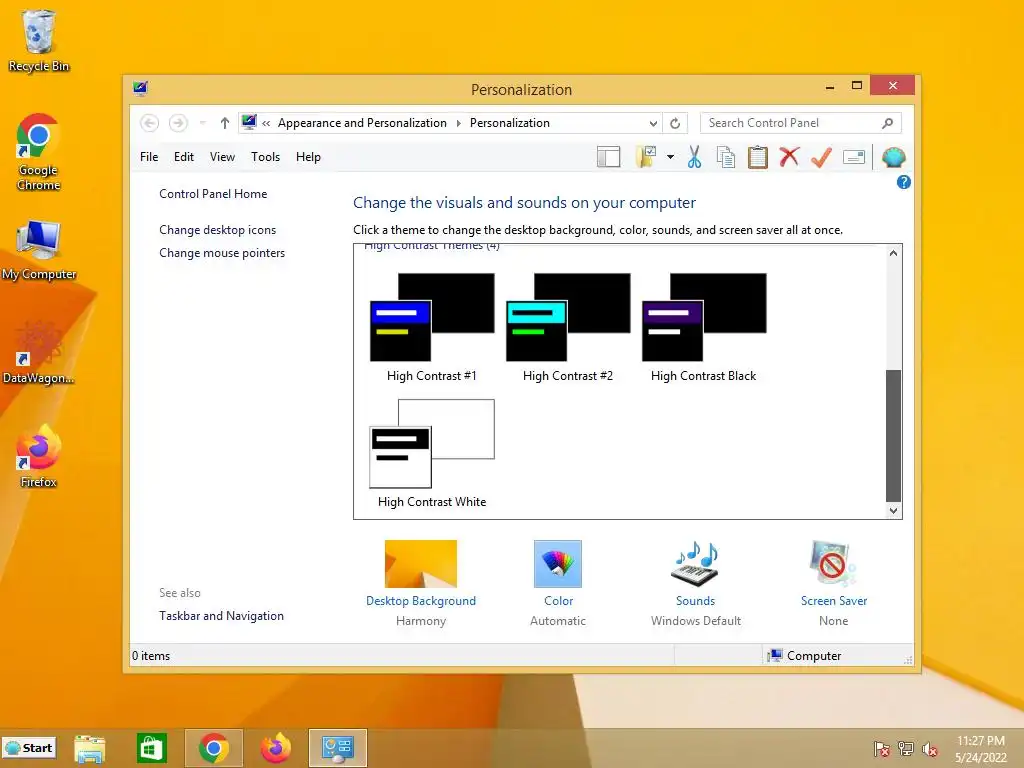Click the orange checkmark toolbar icon

pos(821,157)
